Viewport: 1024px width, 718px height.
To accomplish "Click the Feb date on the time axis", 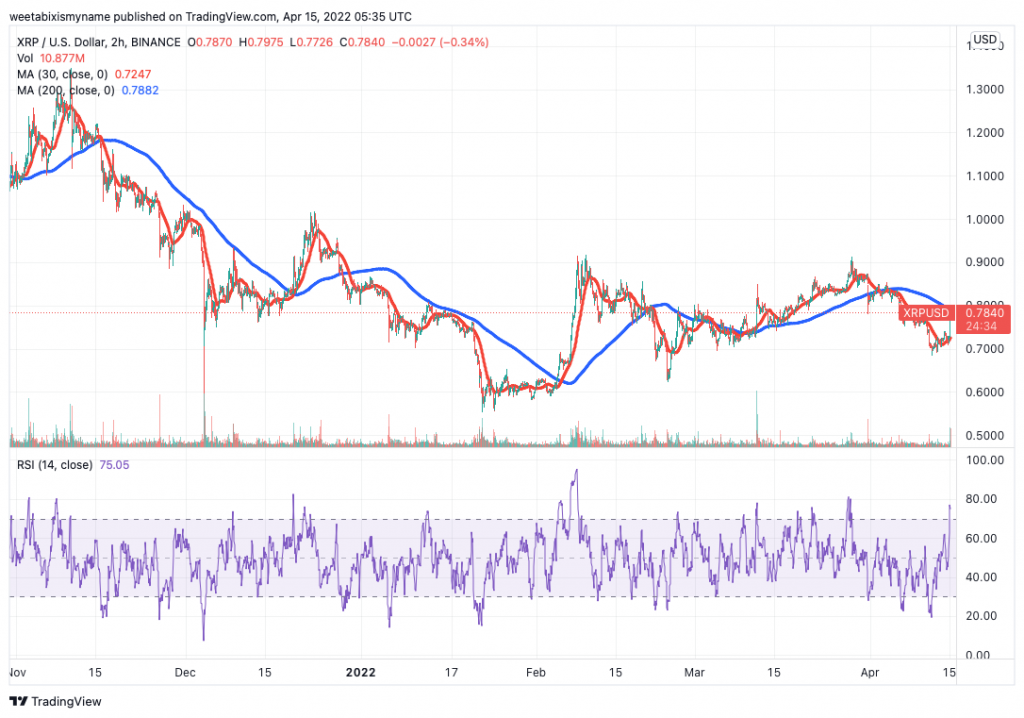I will point(536,672).
